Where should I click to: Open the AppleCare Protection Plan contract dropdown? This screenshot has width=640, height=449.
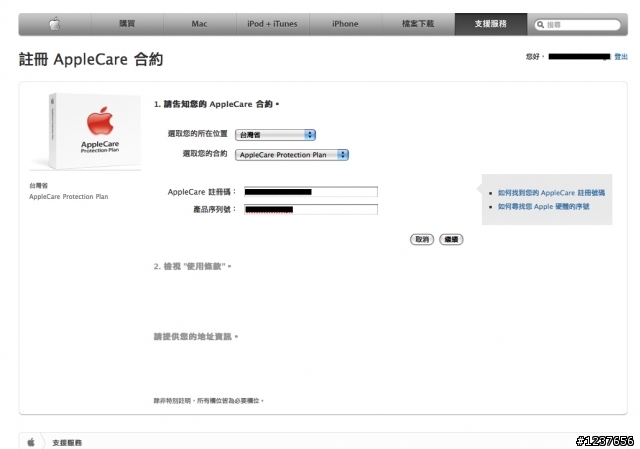click(x=292, y=155)
